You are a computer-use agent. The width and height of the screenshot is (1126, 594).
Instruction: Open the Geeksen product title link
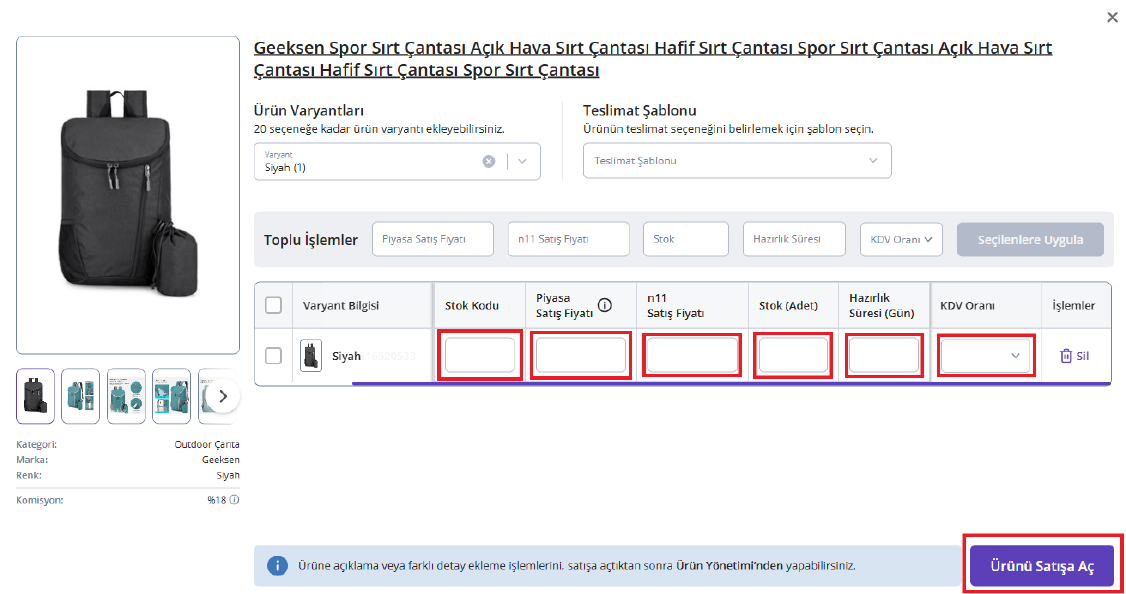click(x=652, y=59)
